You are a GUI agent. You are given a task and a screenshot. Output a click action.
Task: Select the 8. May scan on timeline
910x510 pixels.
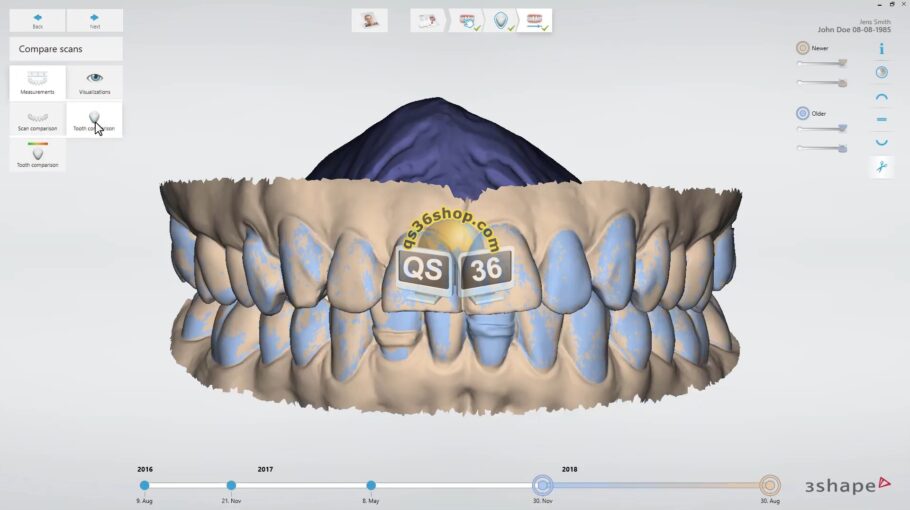(x=371, y=485)
